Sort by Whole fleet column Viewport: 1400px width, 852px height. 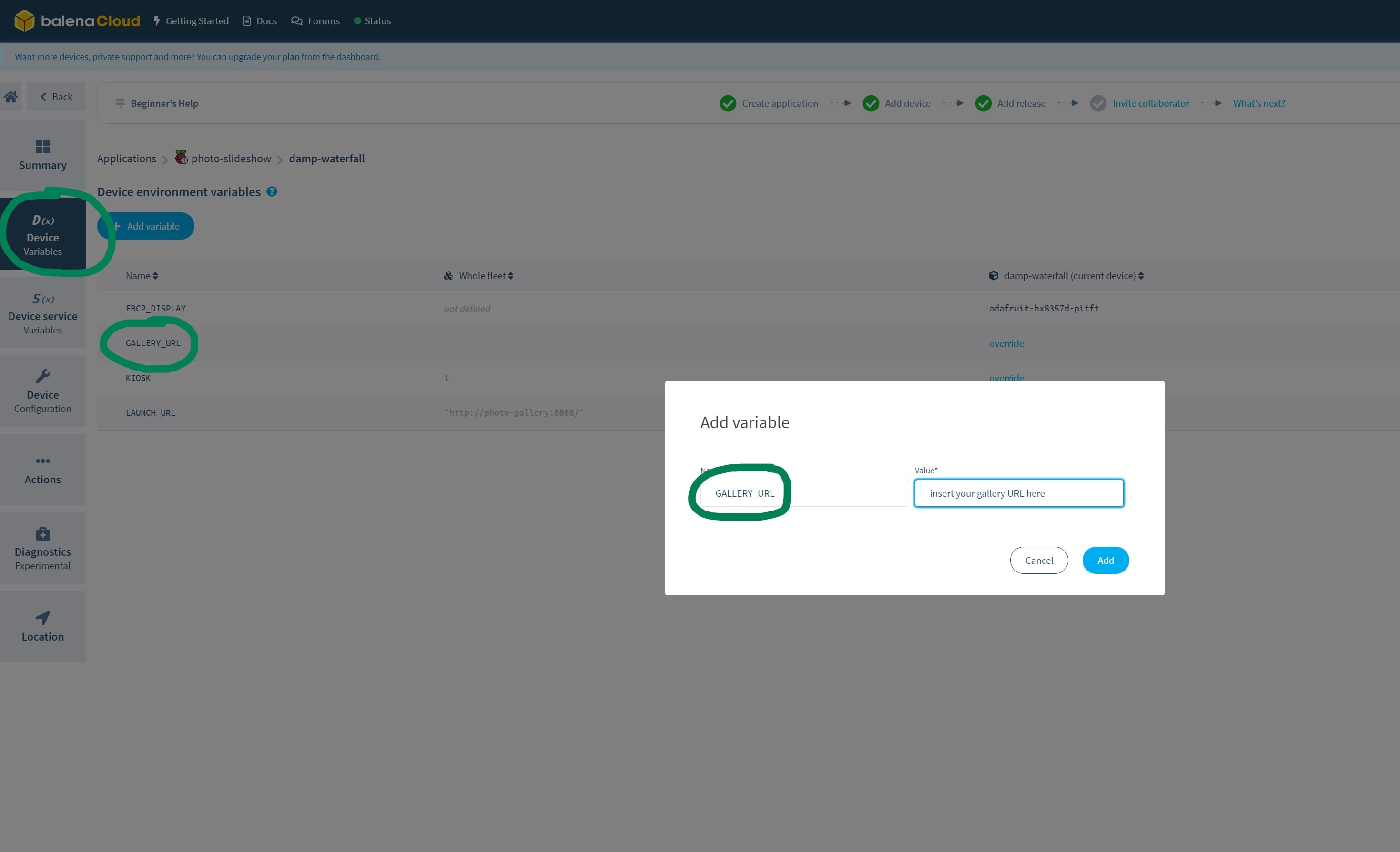(x=485, y=276)
